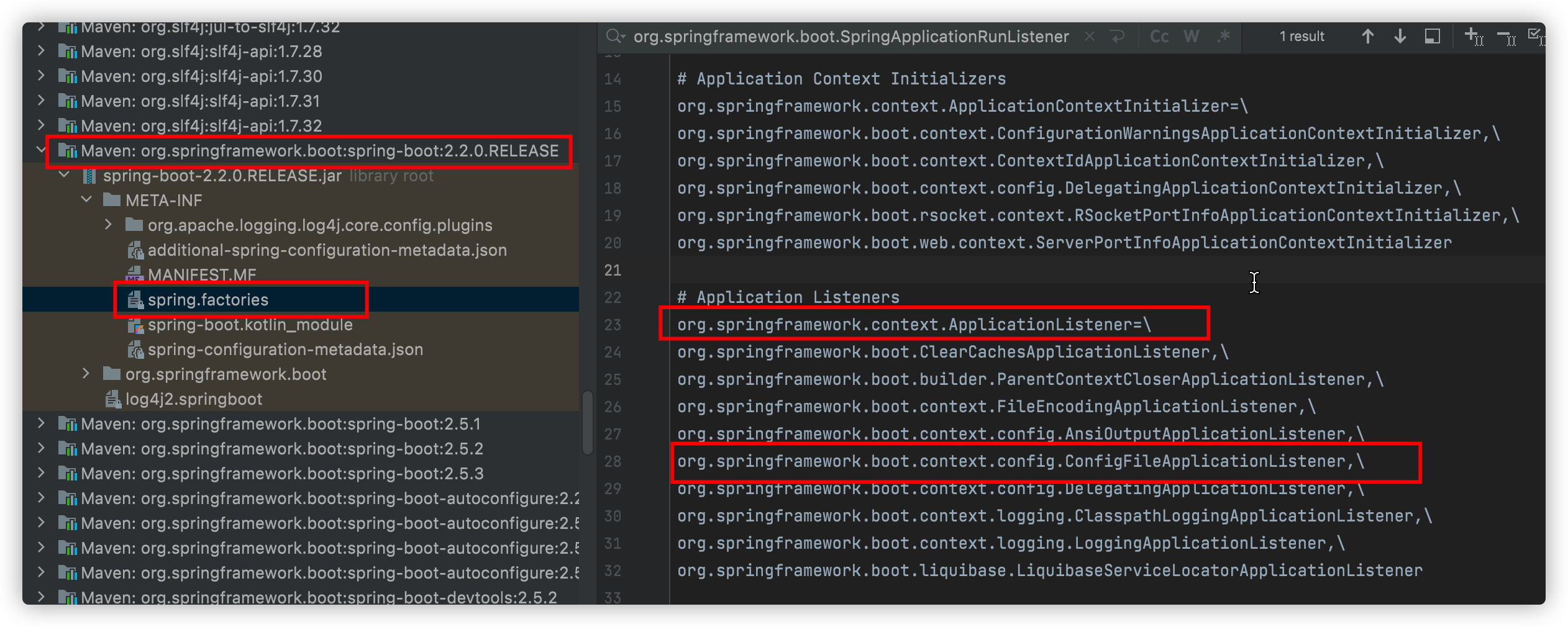
Task: Click library icon of Maven spring-boot:2.5.3
Action: [68, 474]
